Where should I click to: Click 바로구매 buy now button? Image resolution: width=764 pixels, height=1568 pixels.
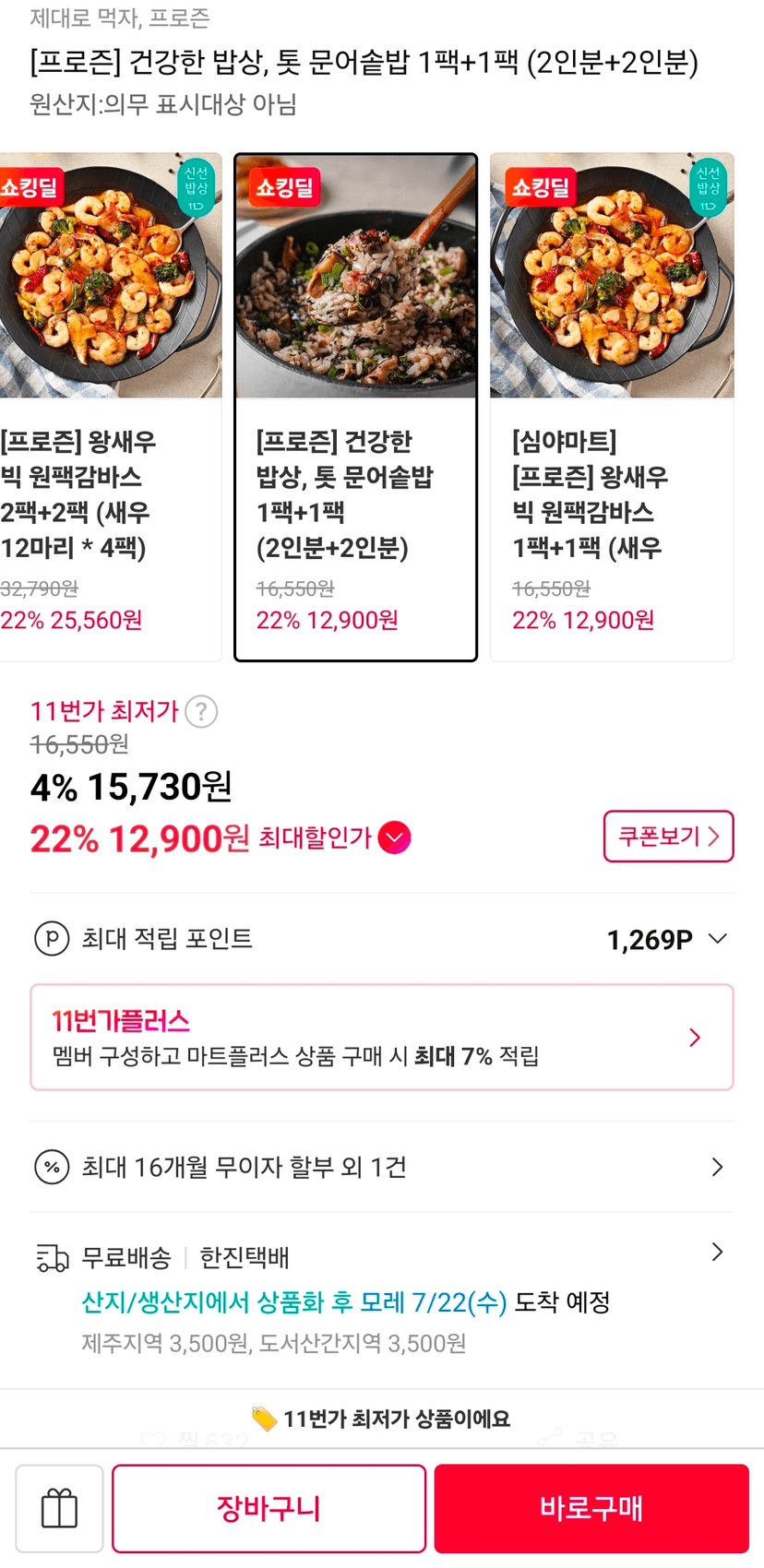591,1509
